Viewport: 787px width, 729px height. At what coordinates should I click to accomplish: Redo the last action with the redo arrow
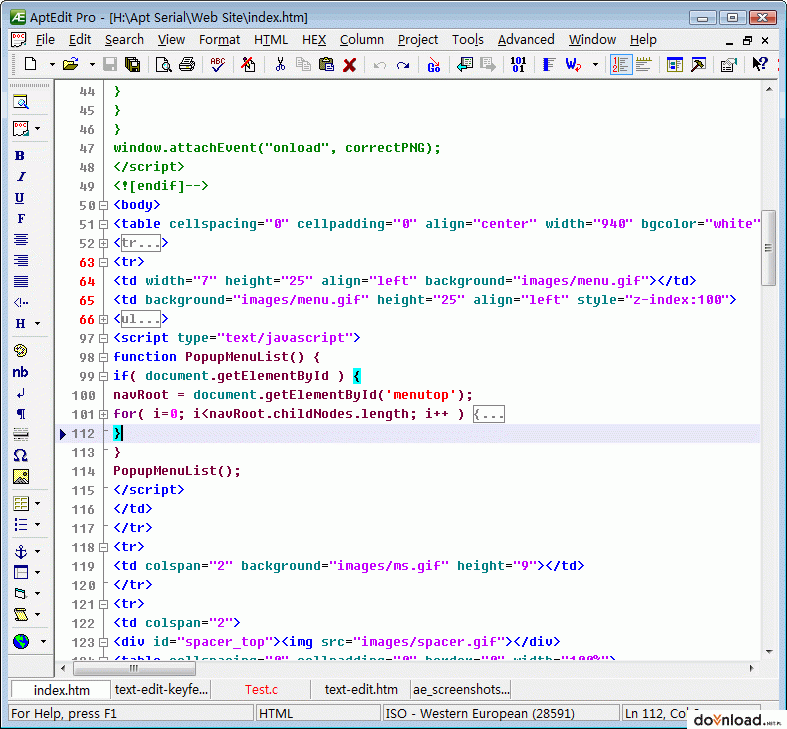[403, 65]
